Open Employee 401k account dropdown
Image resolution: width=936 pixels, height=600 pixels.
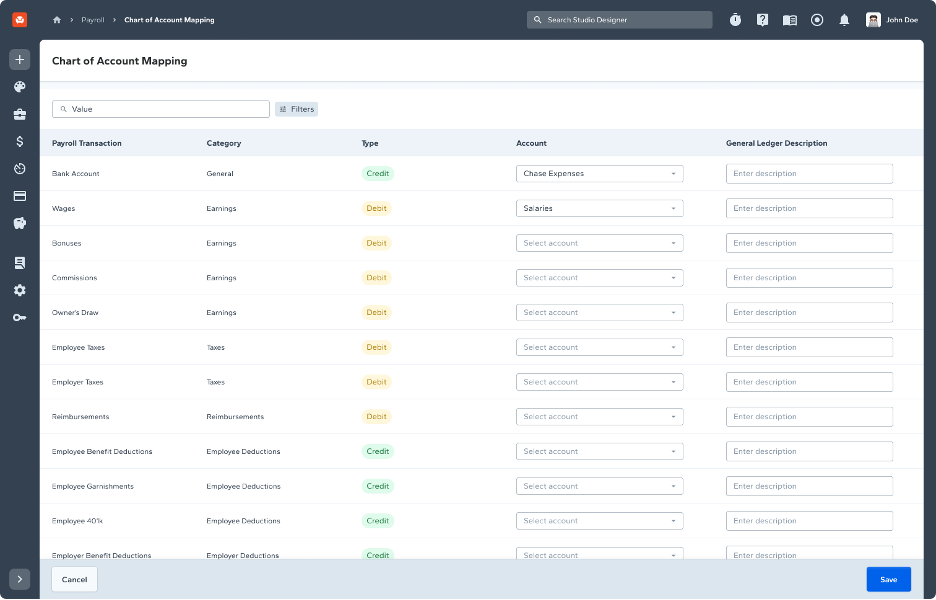pos(599,521)
